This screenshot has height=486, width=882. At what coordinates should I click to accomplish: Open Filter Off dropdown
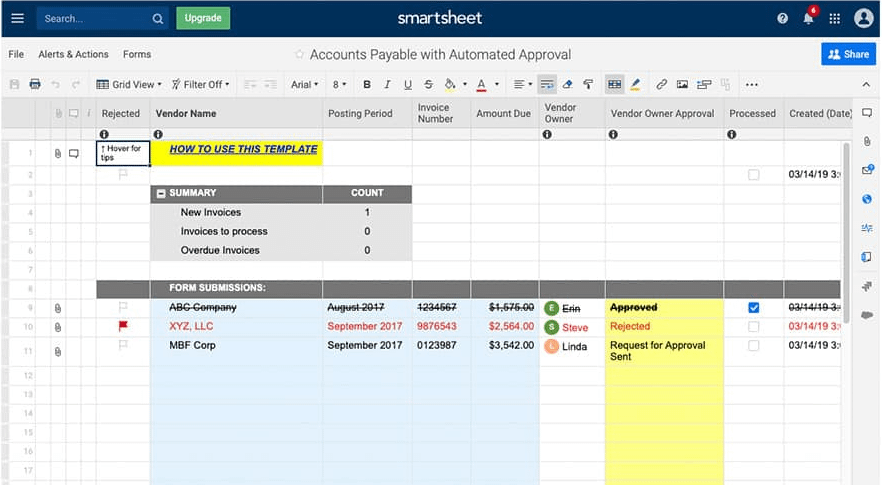pyautogui.click(x=201, y=84)
